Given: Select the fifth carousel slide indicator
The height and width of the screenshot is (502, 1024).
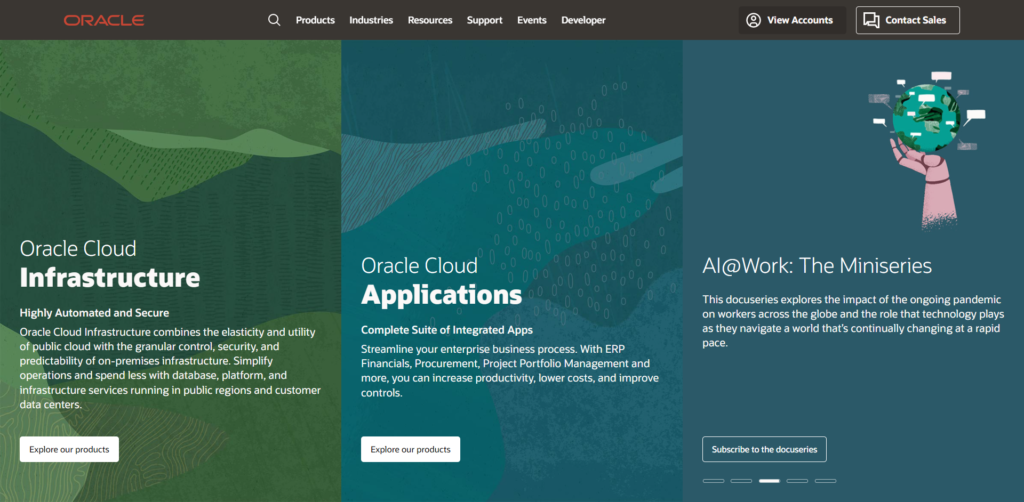Looking at the screenshot, I should (x=825, y=481).
